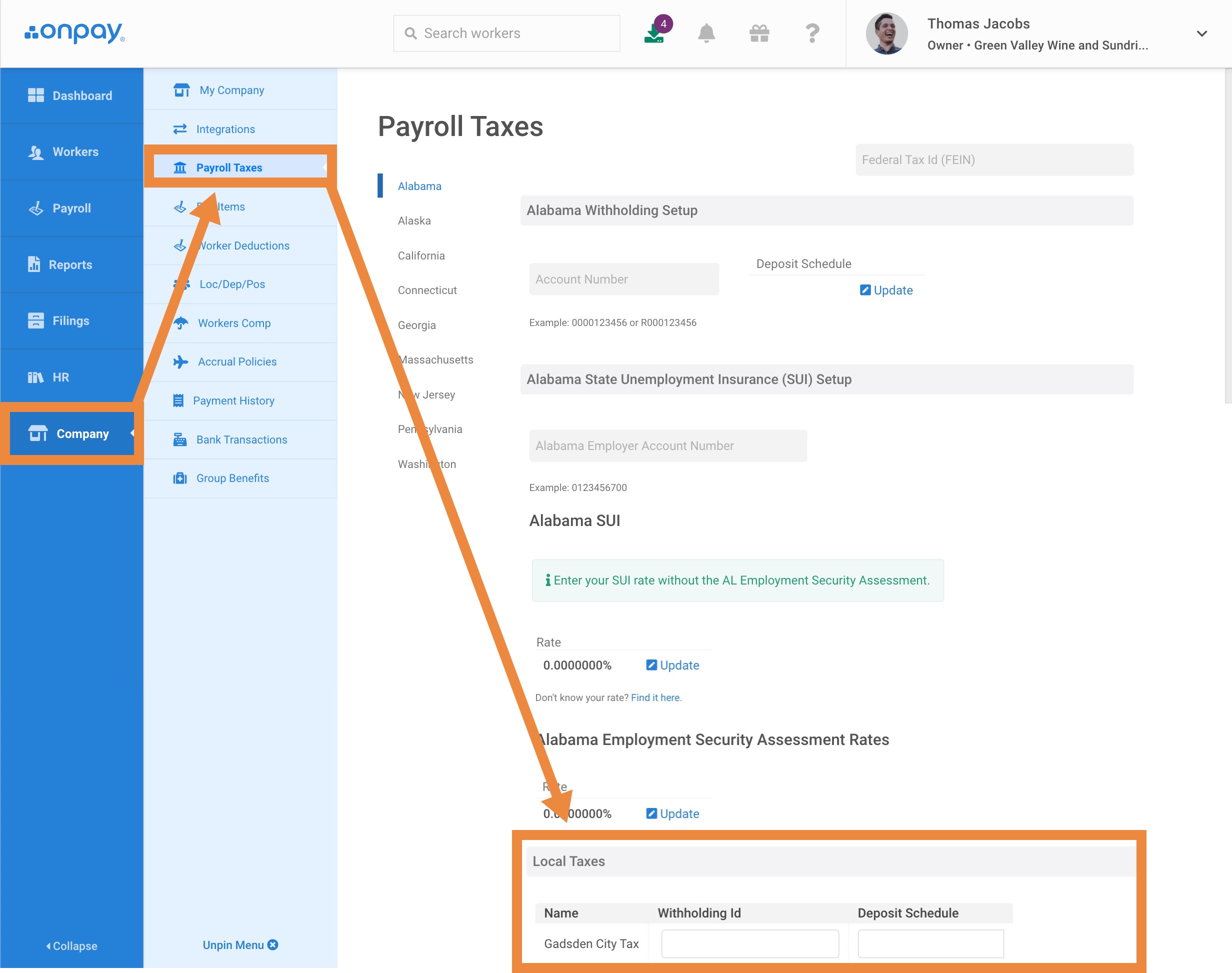Open Payment History submenu item
Screen dimensions: 1232x973
point(240,400)
